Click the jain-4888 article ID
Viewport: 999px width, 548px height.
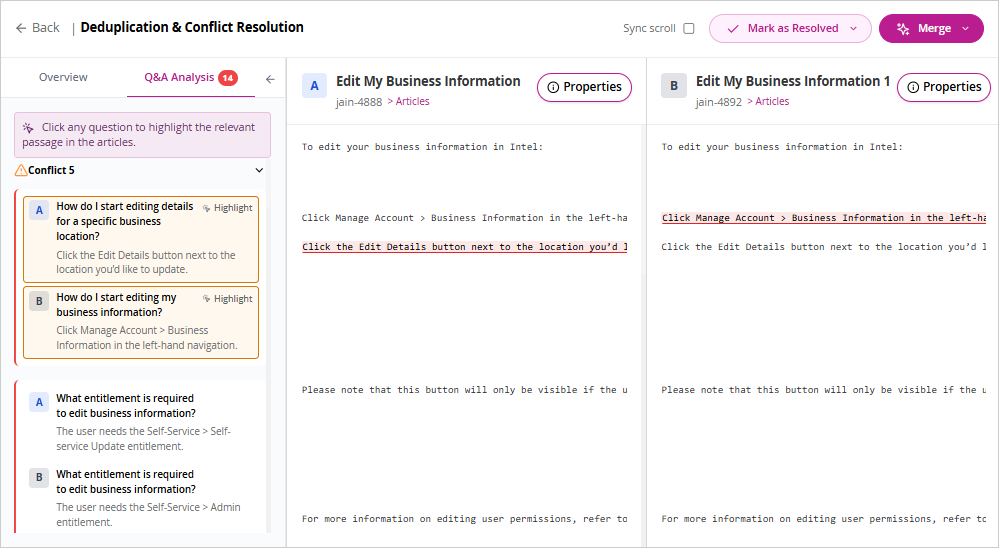click(359, 102)
